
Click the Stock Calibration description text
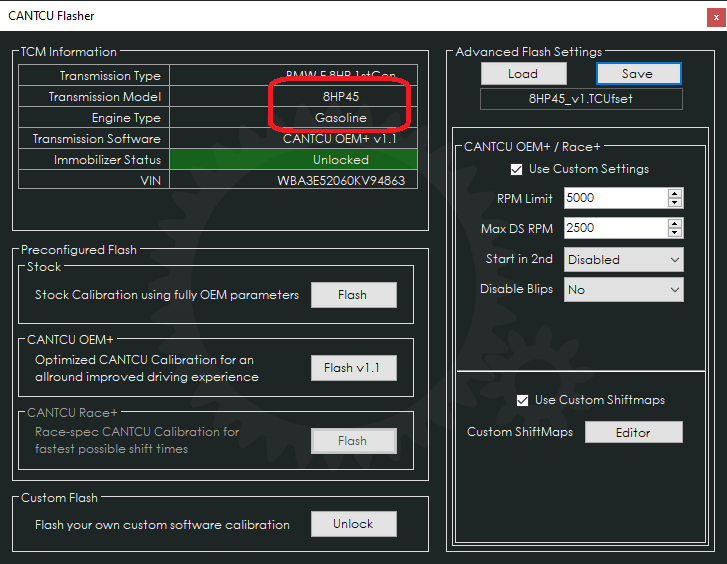tap(167, 295)
